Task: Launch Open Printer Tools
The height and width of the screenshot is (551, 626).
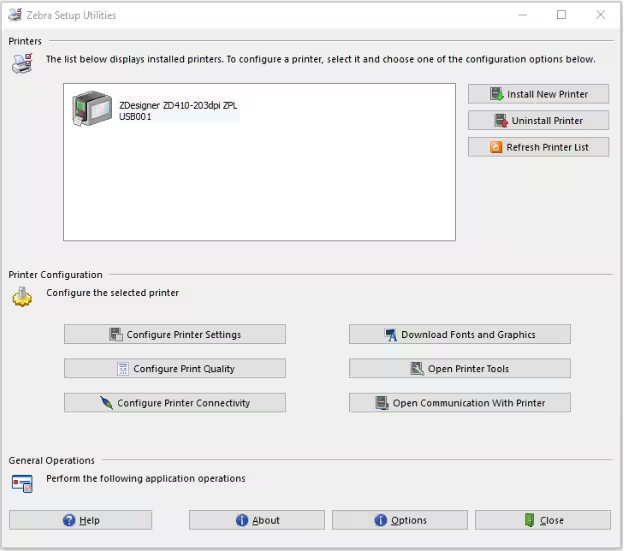Action: (x=460, y=368)
